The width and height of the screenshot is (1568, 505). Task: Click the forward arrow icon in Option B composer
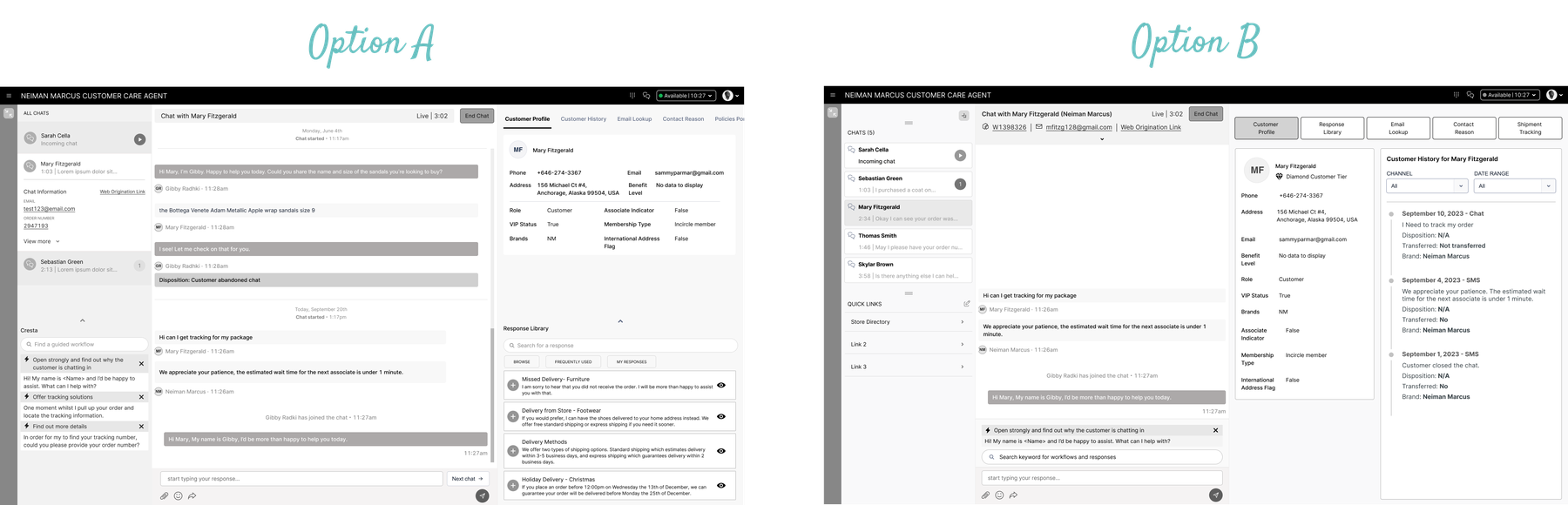coord(1013,495)
